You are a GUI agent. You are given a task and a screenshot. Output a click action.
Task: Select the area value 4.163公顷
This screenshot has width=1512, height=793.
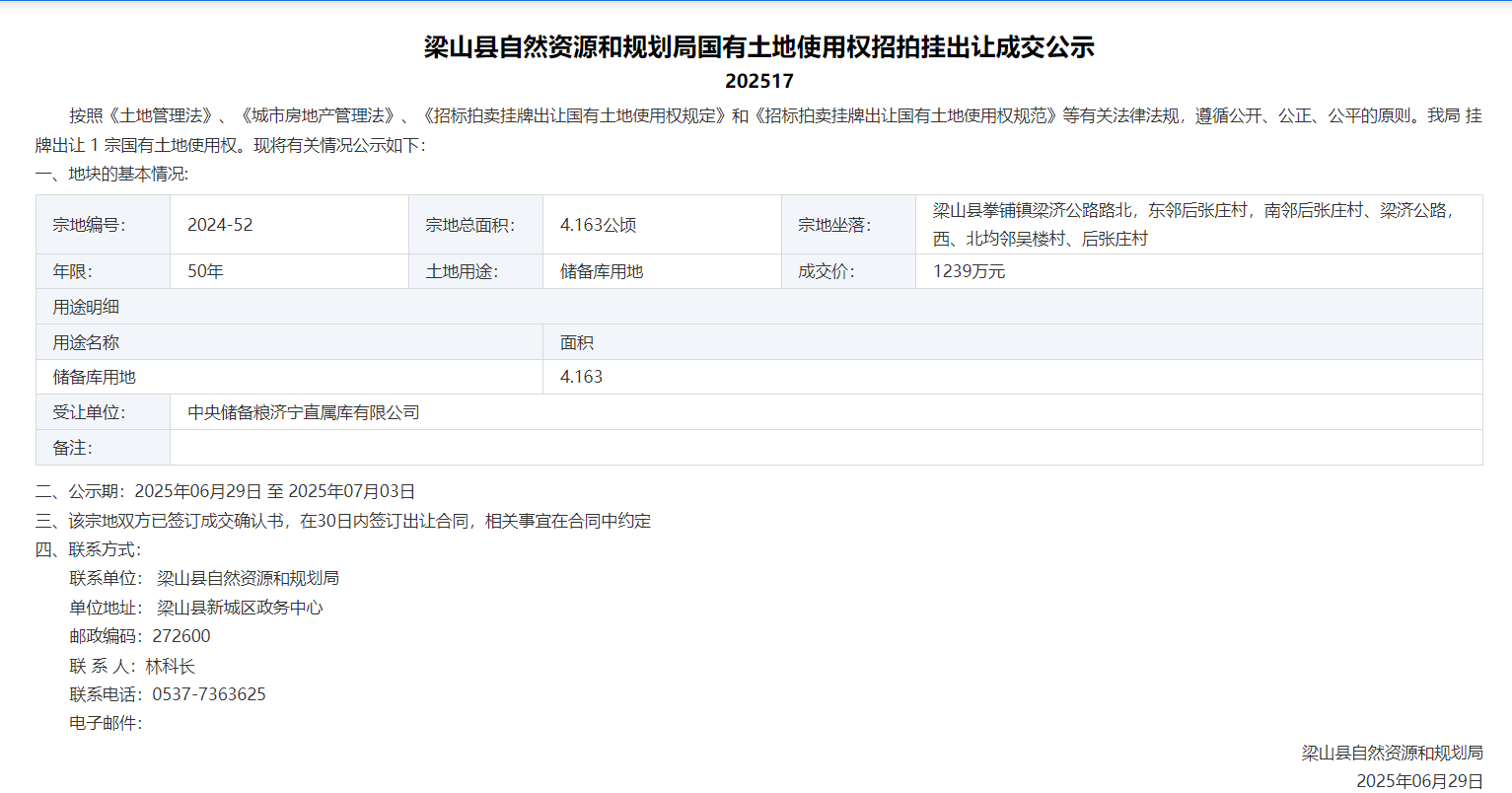point(598,225)
